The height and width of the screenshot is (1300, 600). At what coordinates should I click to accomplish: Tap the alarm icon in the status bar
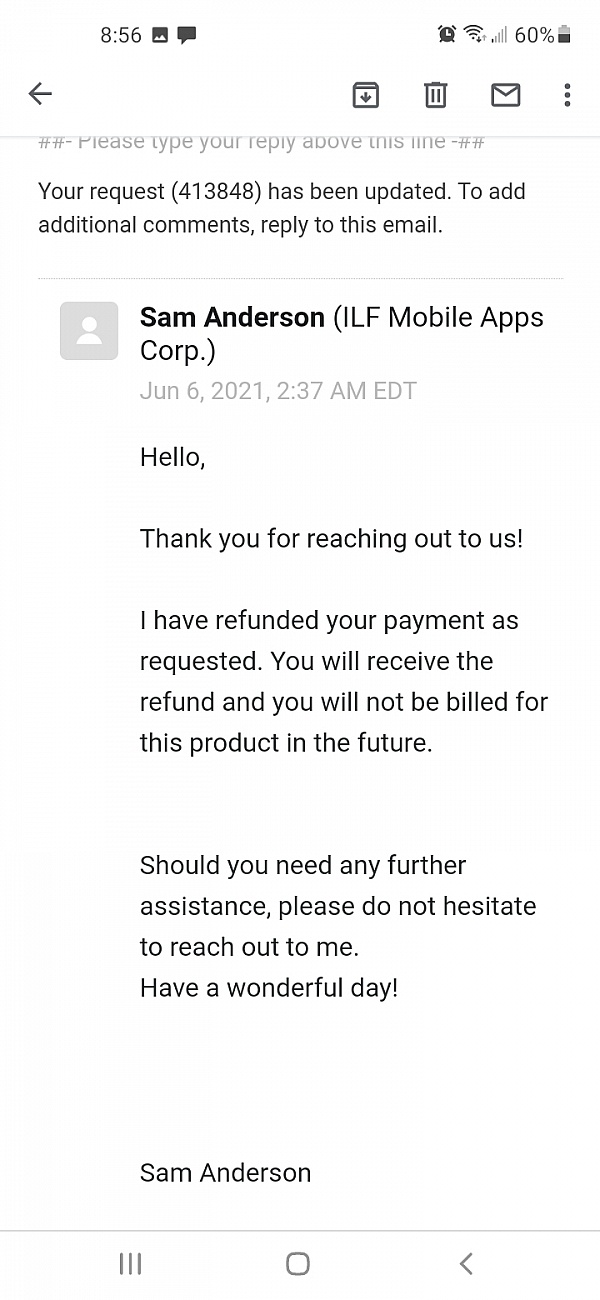[x=447, y=34]
